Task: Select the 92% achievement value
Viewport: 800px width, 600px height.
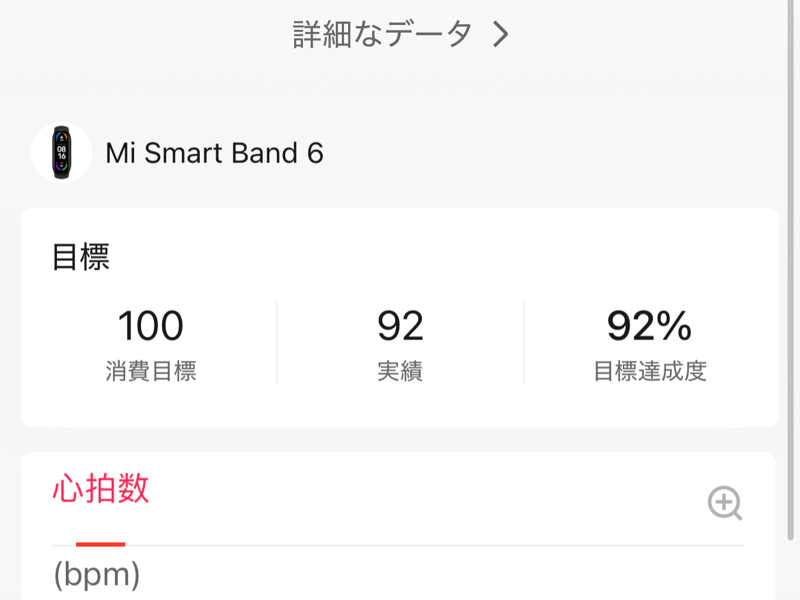Action: click(649, 326)
